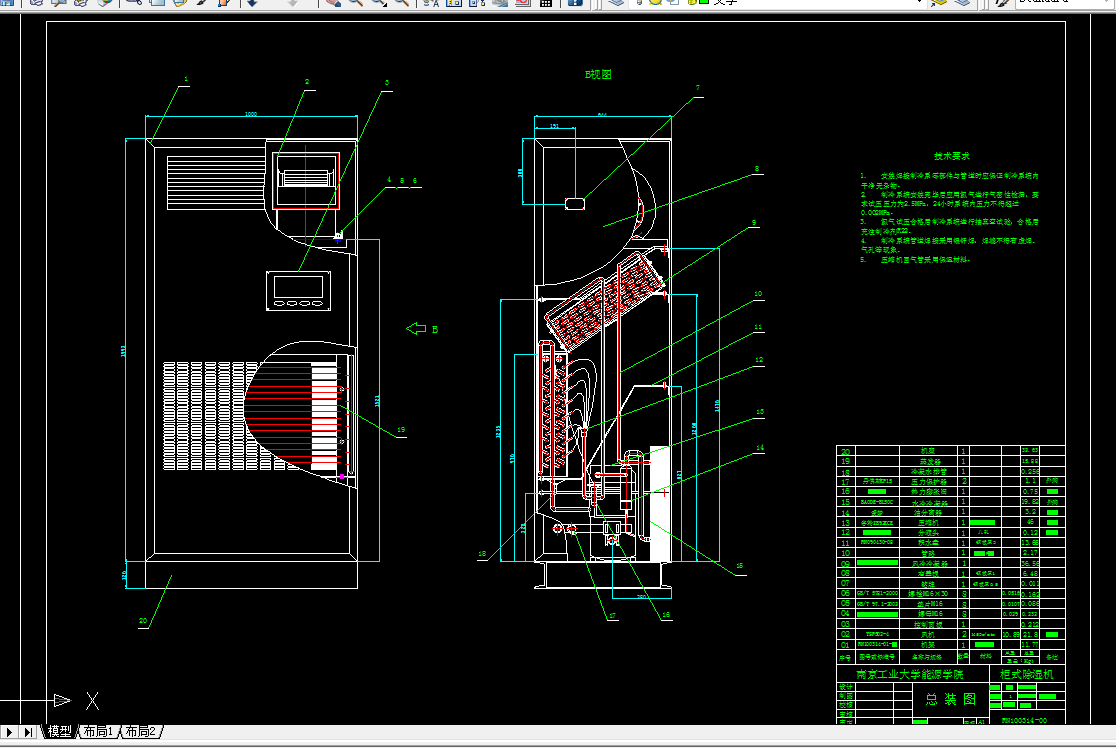The image size is (1116, 748).
Task: Select callout number 10 label
Action: click(758, 294)
